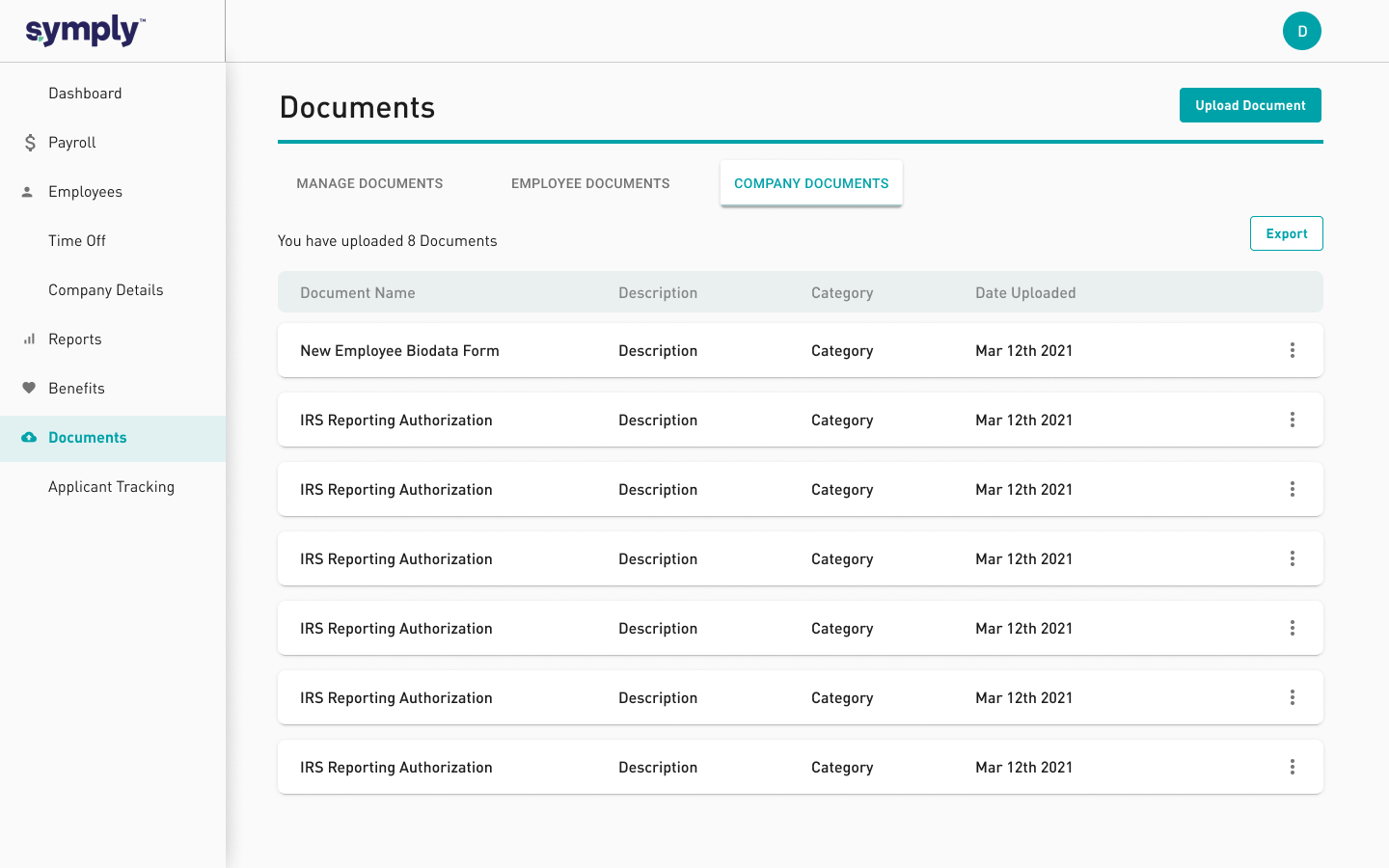
Task: Open options menu for New Employee Biodata Form
Action: tap(1292, 350)
